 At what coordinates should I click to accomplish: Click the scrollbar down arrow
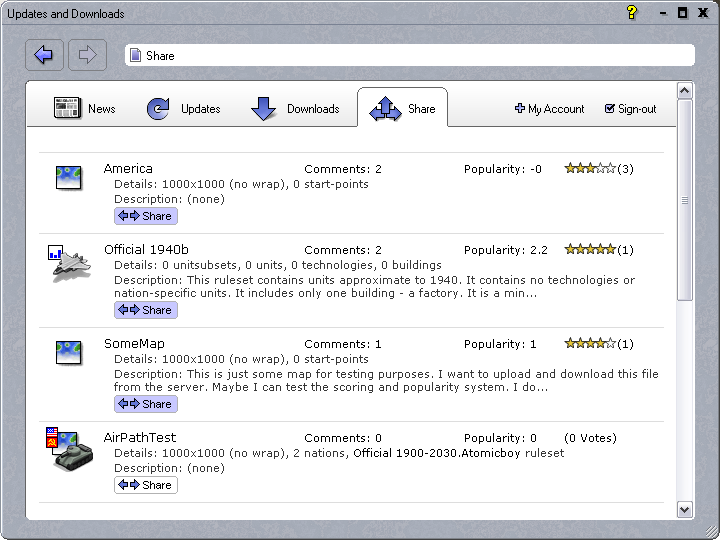[x=685, y=509]
